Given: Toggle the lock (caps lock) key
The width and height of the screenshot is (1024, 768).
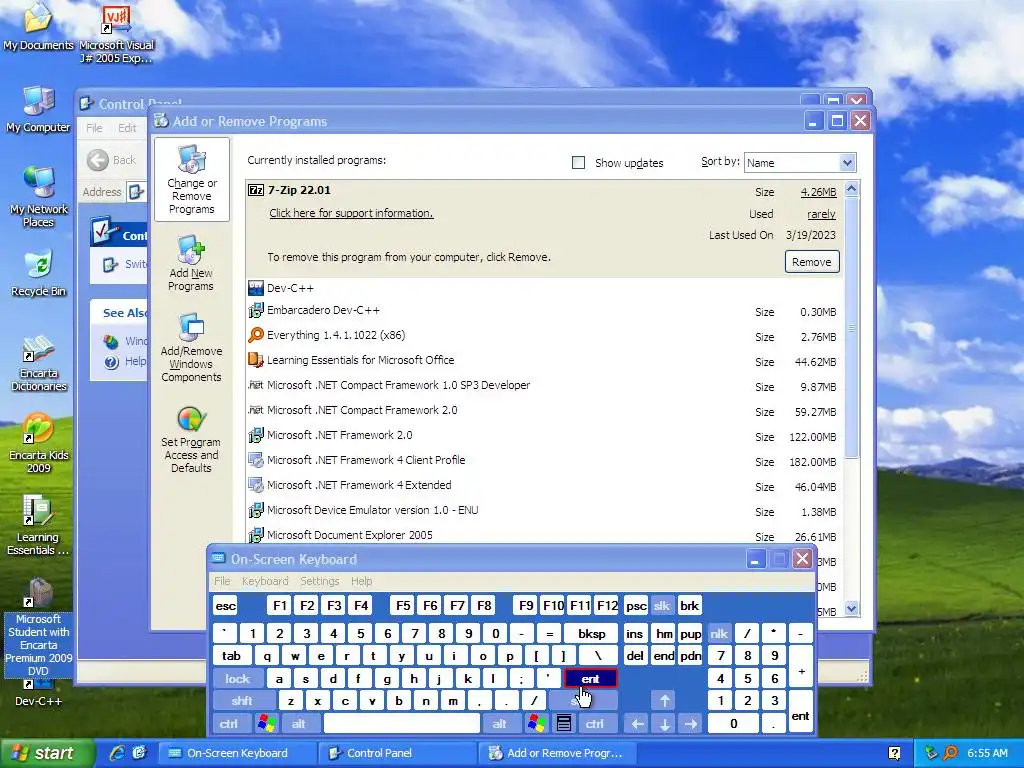Looking at the screenshot, I should pos(238,679).
